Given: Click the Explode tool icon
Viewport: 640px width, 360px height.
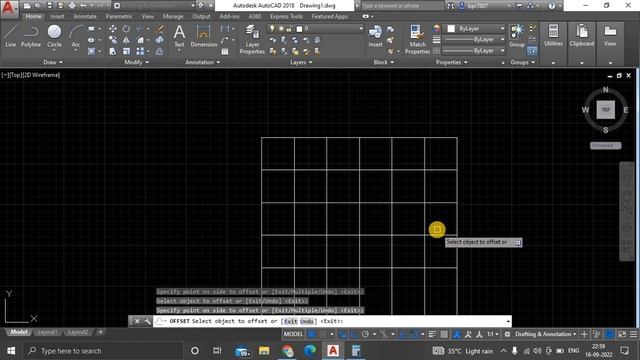Looking at the screenshot, I should coord(160,40).
